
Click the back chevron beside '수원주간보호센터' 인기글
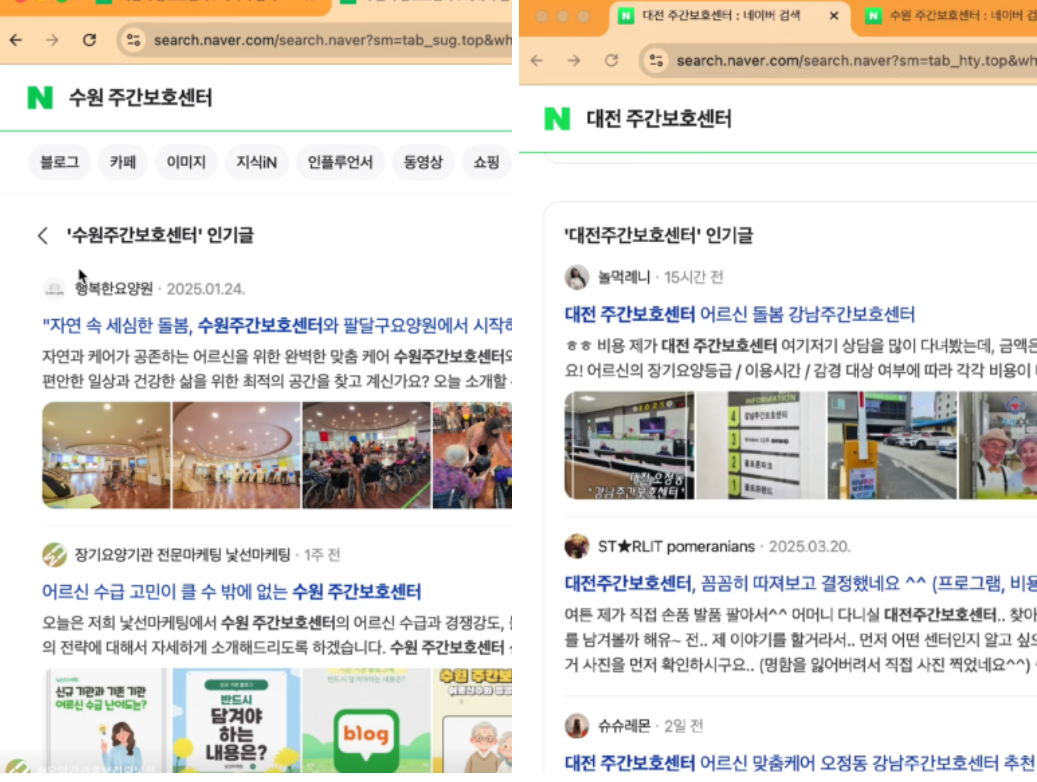(x=43, y=236)
